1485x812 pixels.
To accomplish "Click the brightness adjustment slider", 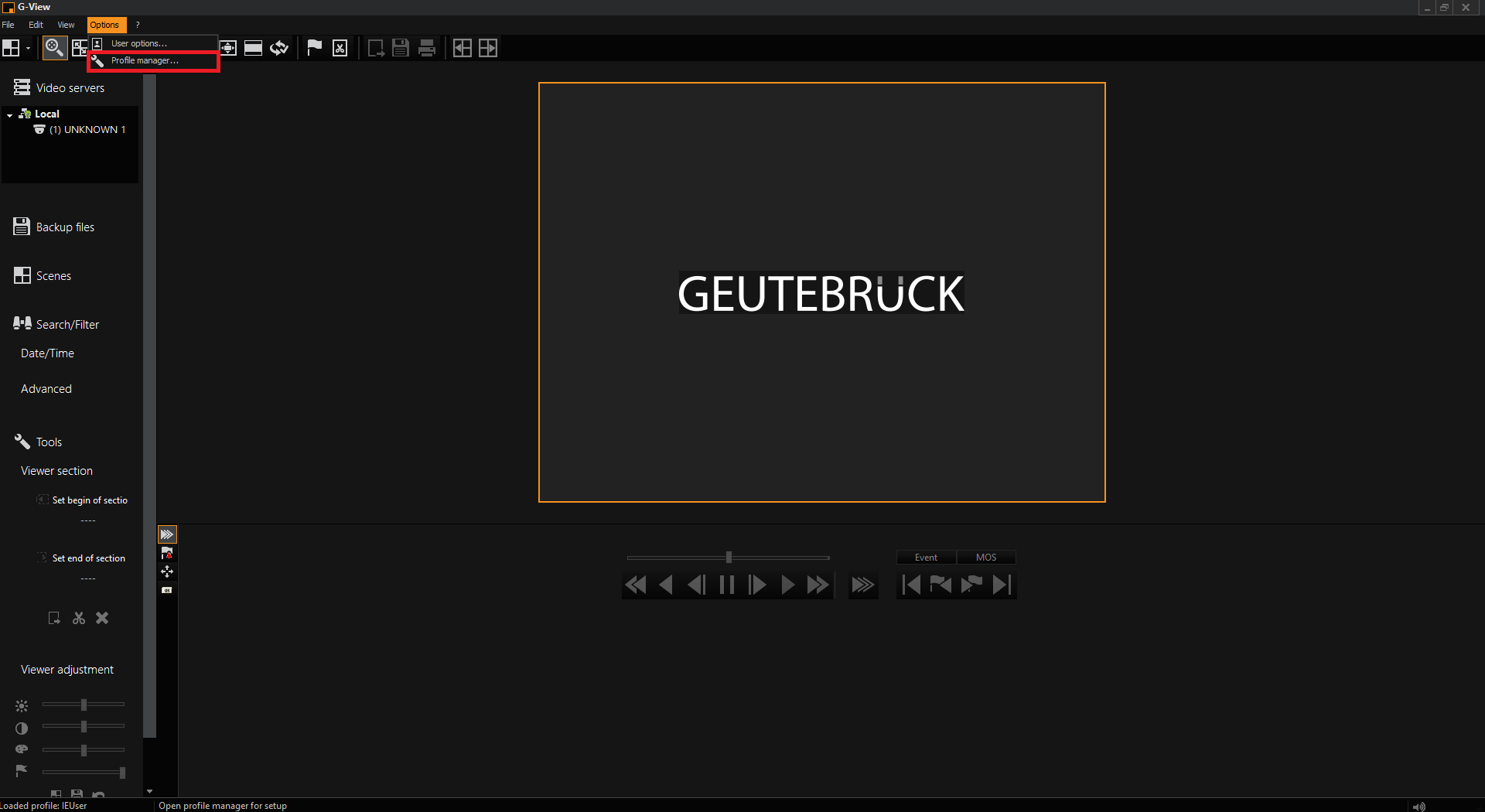I will [x=84, y=705].
